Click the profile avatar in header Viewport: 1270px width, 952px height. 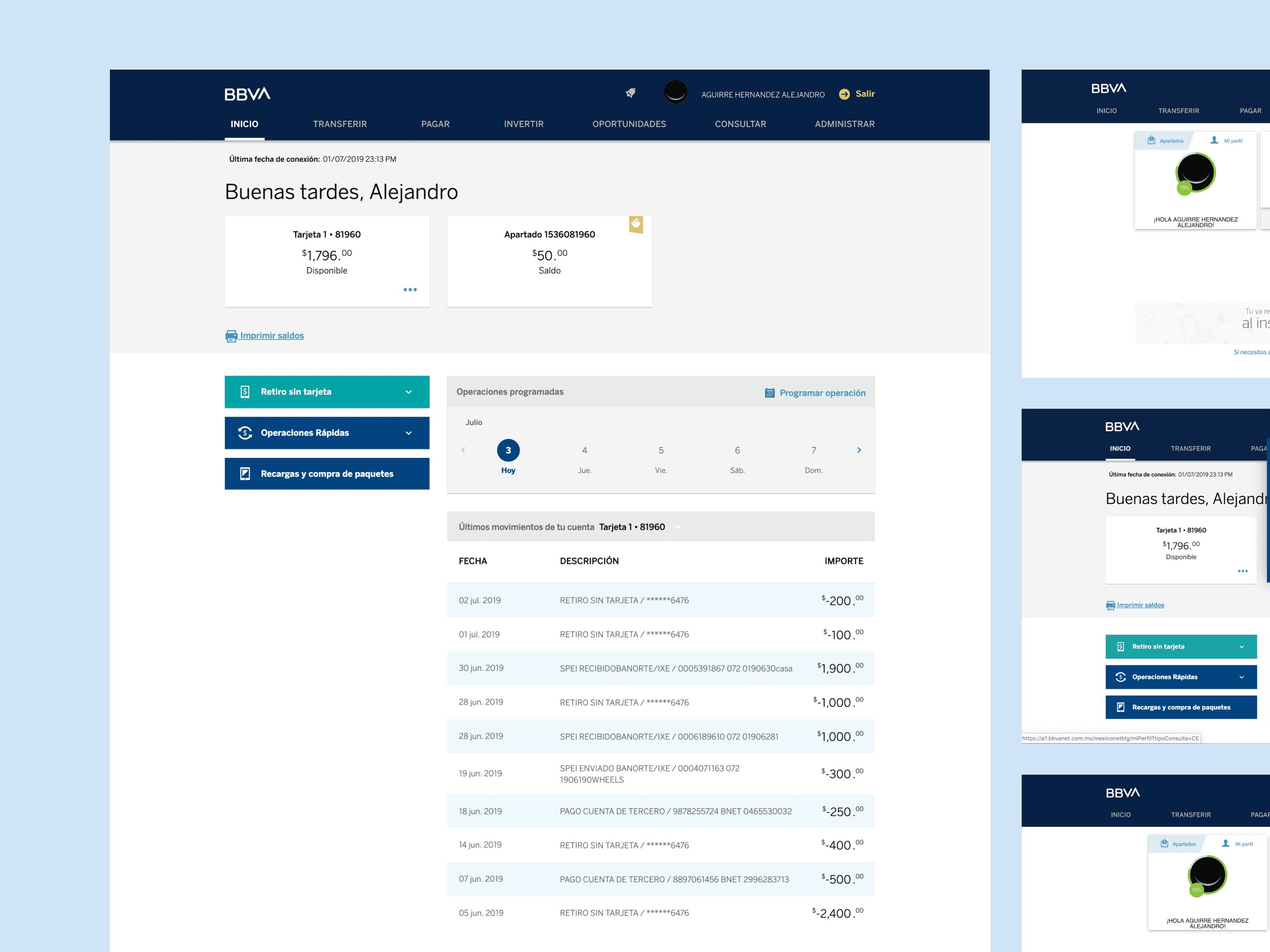(675, 92)
